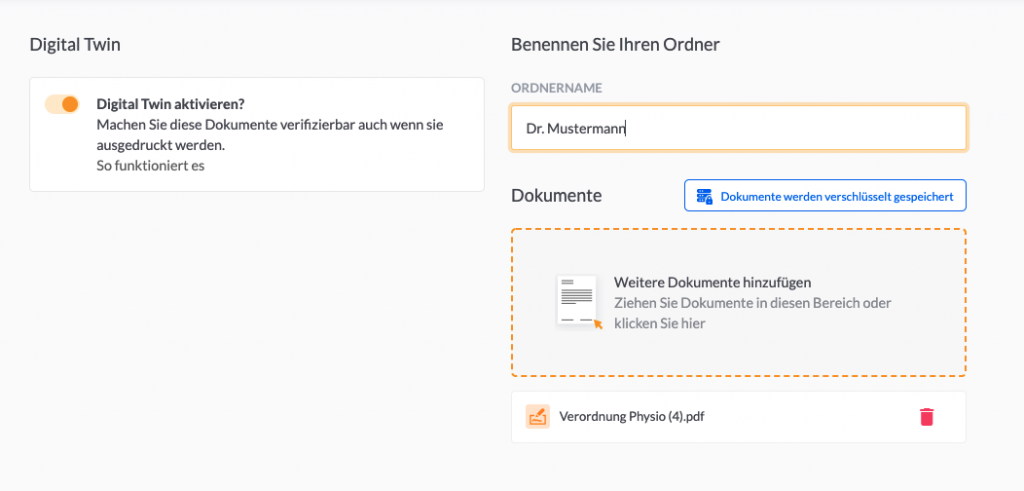Click the Digital Twin description text
The image size is (1024, 491).
270,135
